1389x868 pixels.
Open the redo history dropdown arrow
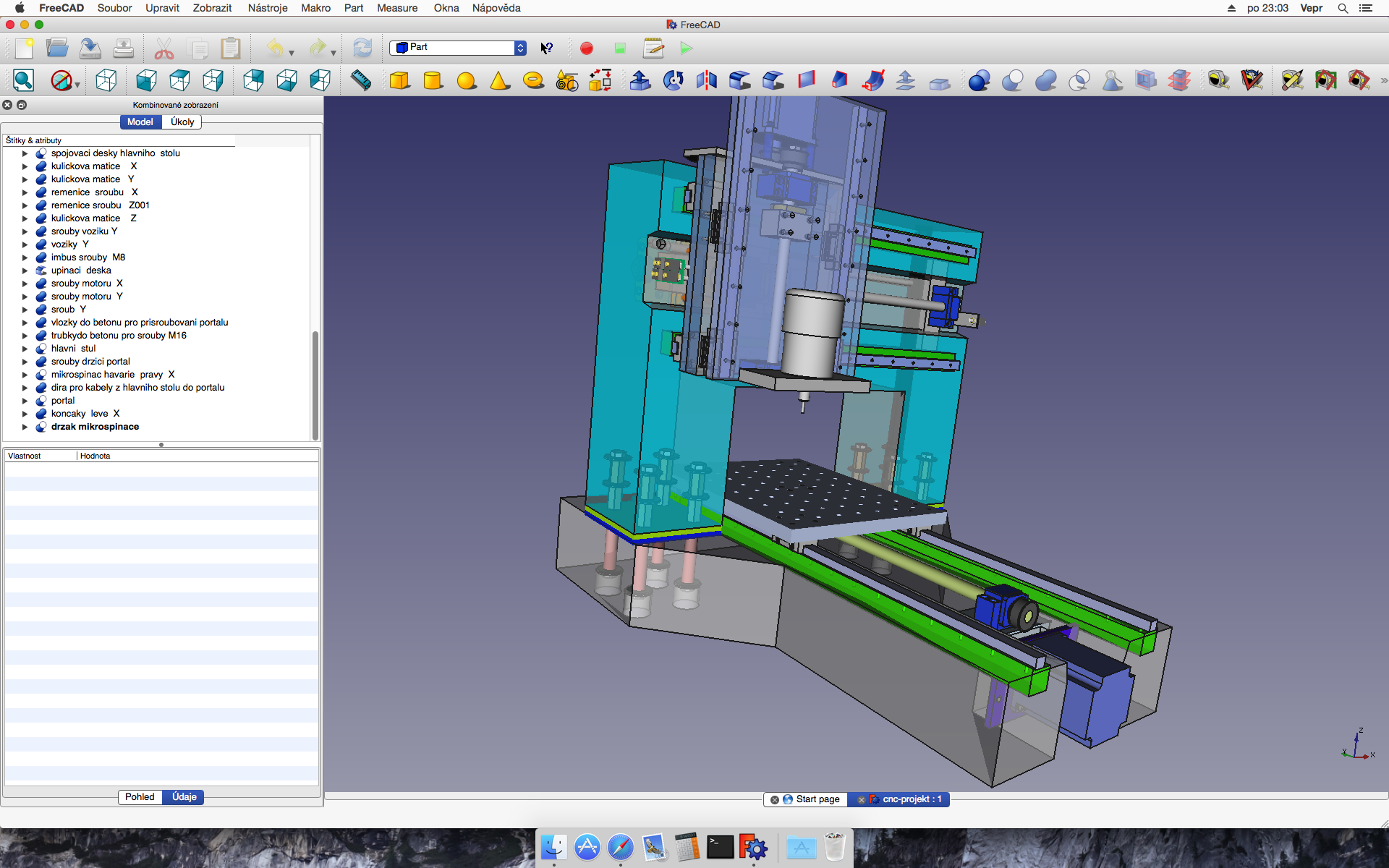[x=334, y=53]
